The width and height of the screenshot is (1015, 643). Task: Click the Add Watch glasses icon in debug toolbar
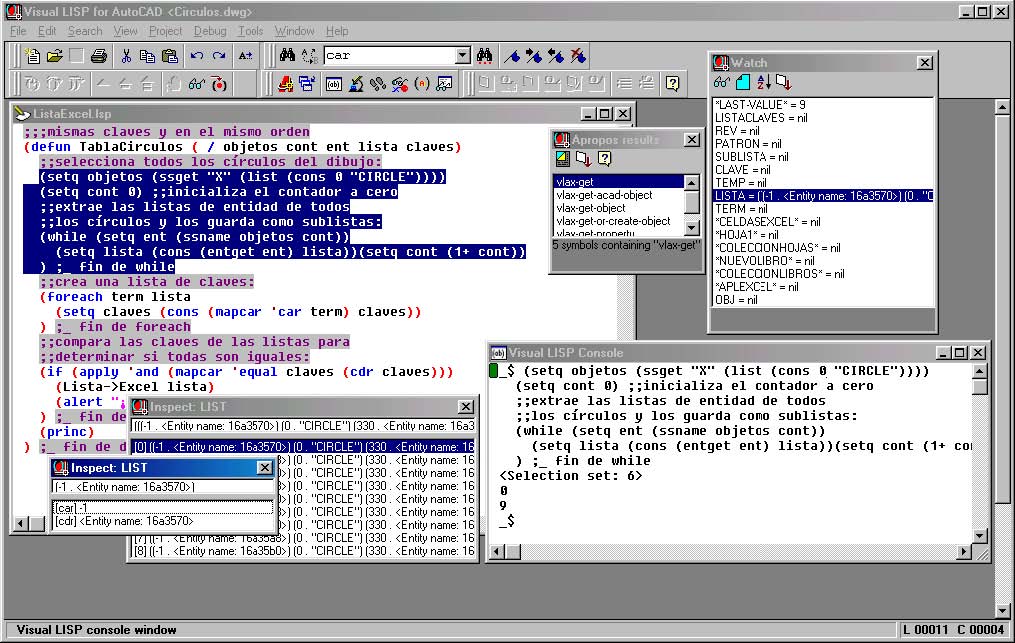click(197, 84)
